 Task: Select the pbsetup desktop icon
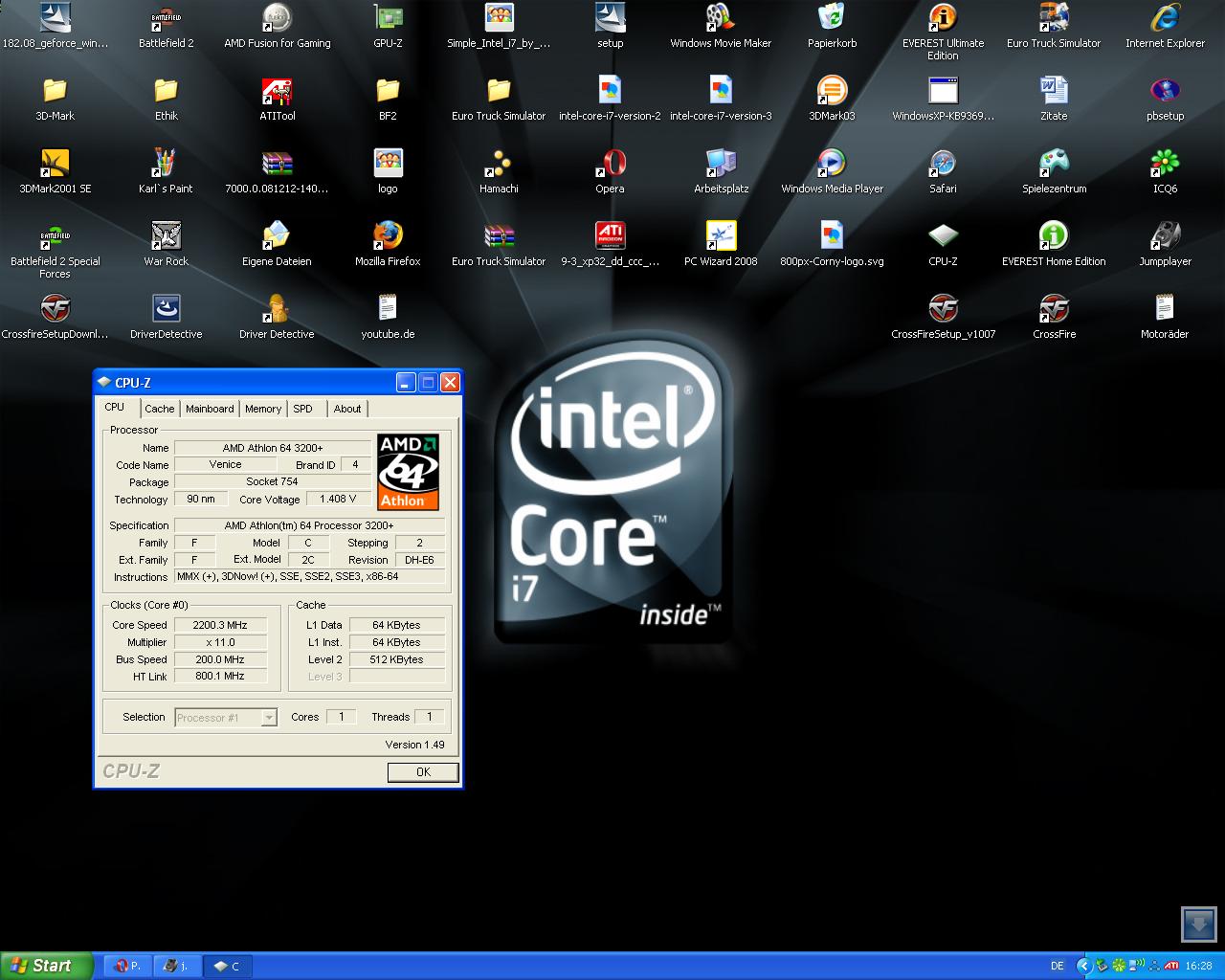[1165, 99]
